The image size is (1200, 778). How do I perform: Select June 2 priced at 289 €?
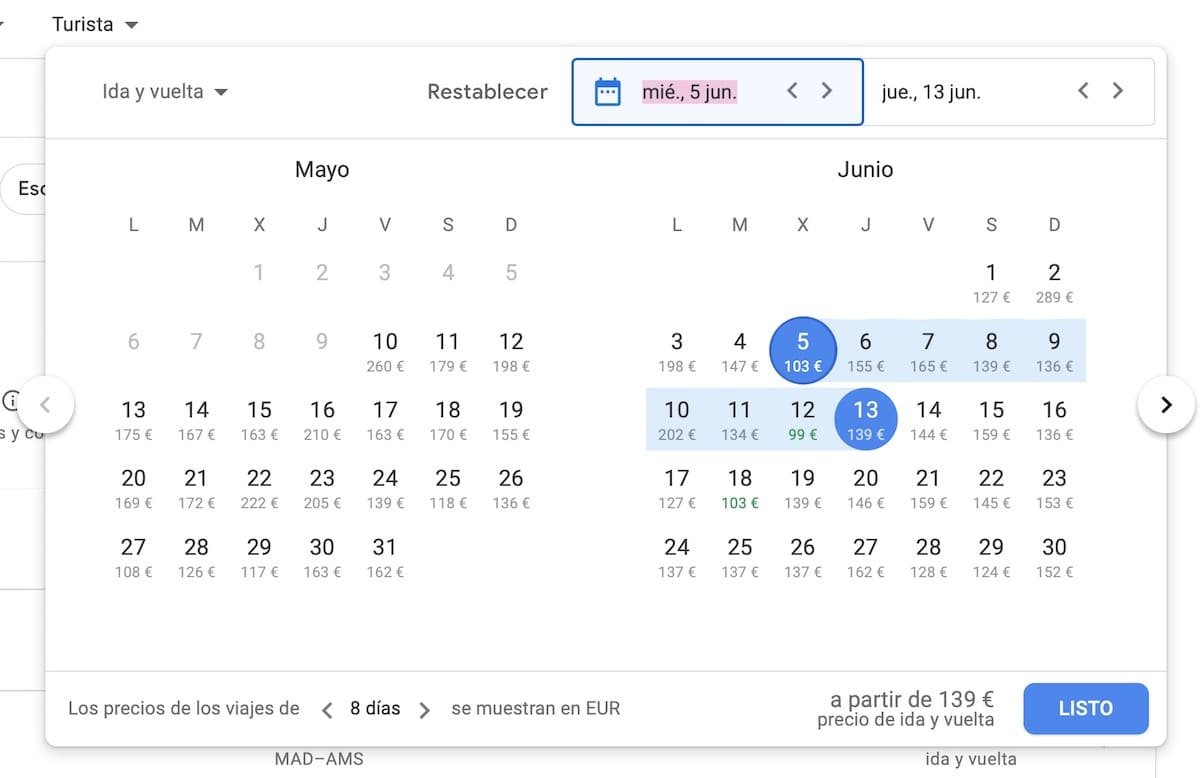coord(1054,282)
